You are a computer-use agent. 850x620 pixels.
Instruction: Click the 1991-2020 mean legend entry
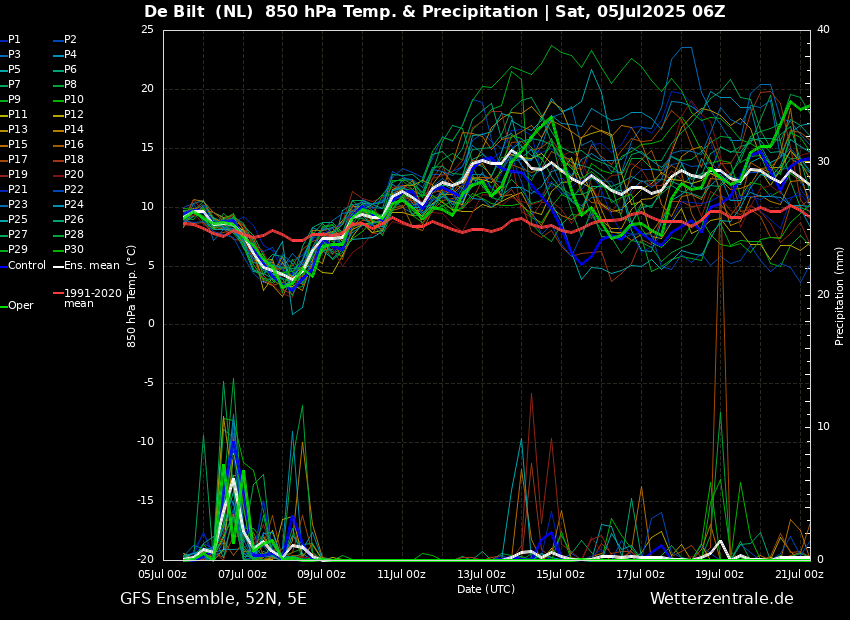tap(92, 298)
